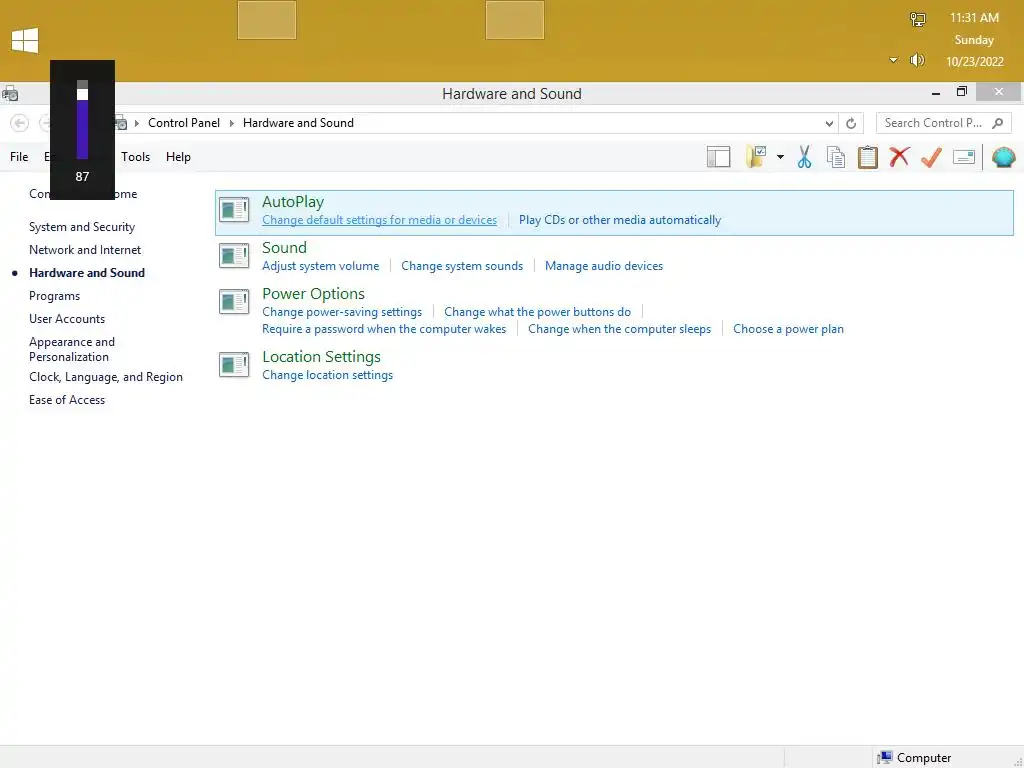This screenshot has height=768, width=1024.
Task: Click Control Panel in the breadcrumb
Action: 184,123
